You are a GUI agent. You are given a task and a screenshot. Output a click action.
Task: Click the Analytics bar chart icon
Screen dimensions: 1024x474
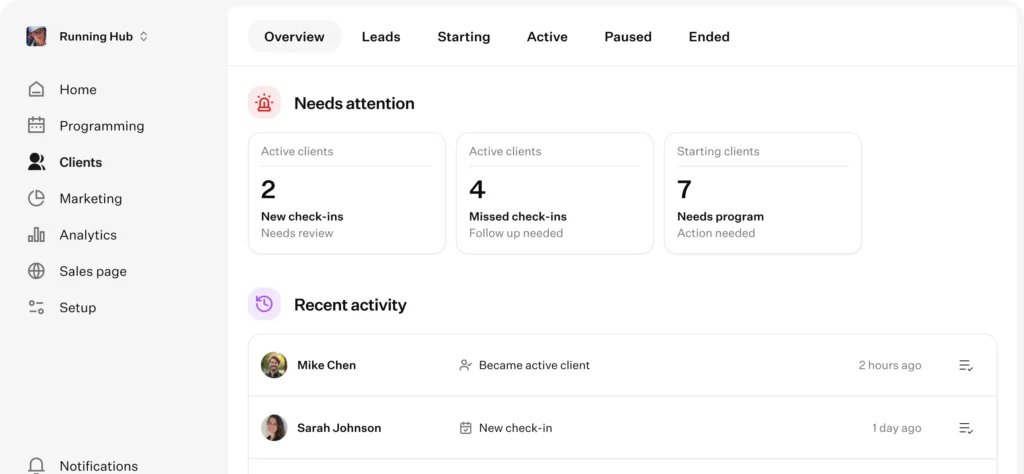[x=37, y=235]
